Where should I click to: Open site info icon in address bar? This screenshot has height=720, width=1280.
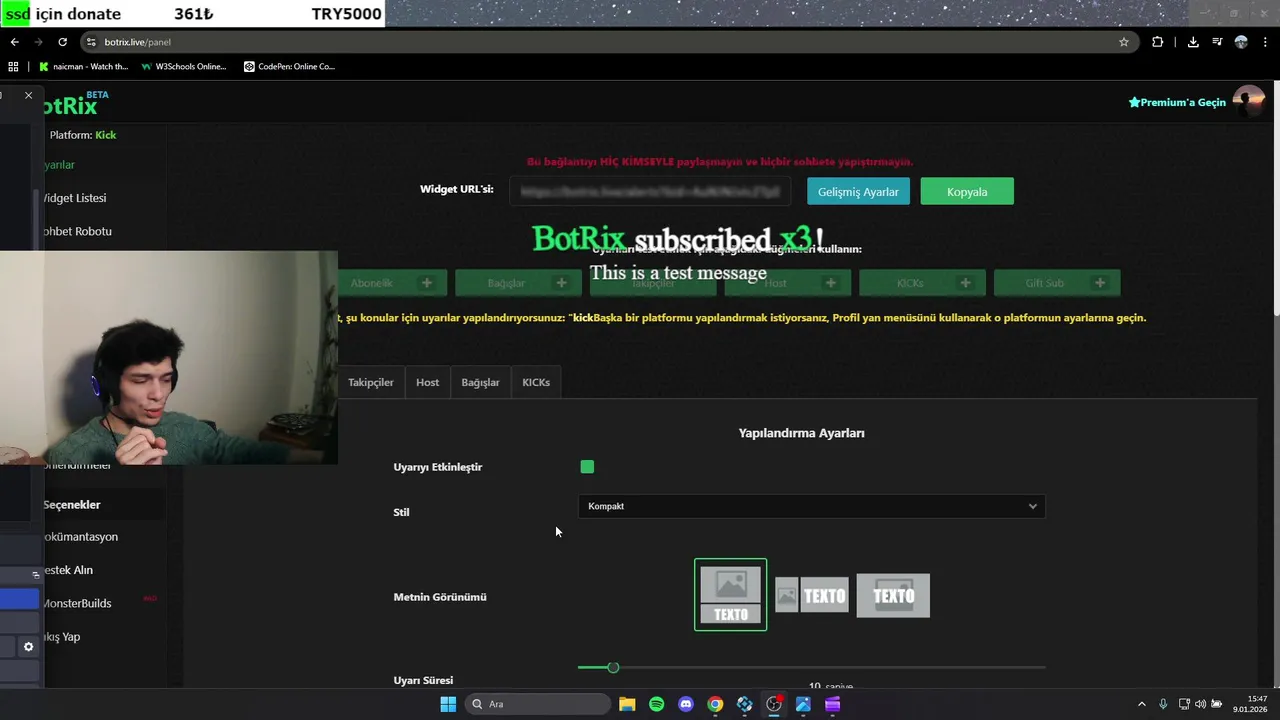click(91, 42)
